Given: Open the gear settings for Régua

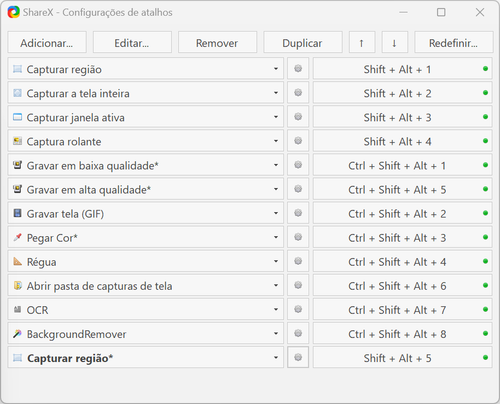Looking at the screenshot, I should tap(298, 261).
